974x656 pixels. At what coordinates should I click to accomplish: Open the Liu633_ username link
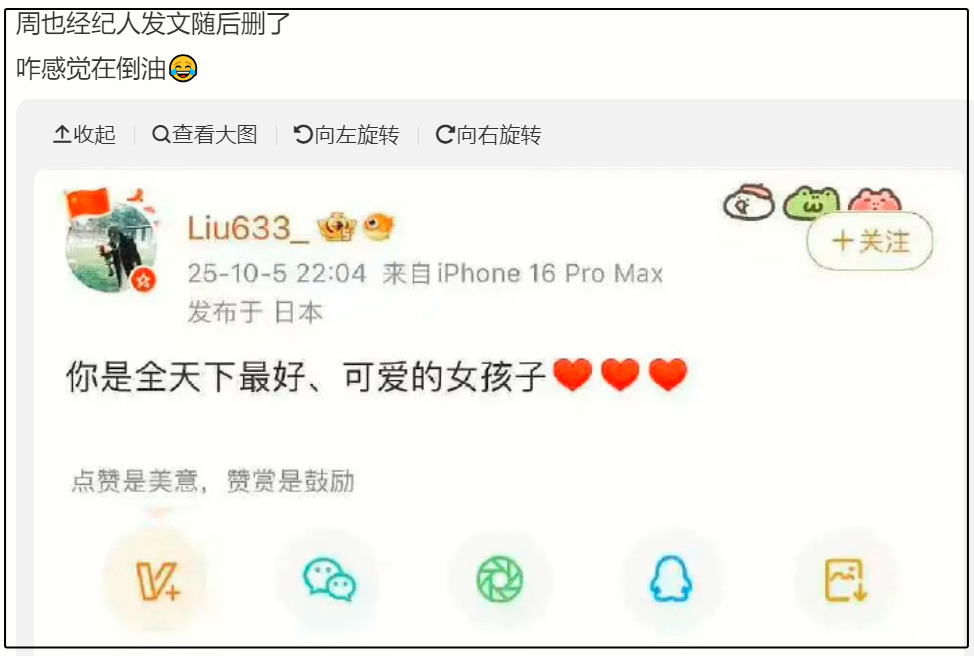(248, 228)
